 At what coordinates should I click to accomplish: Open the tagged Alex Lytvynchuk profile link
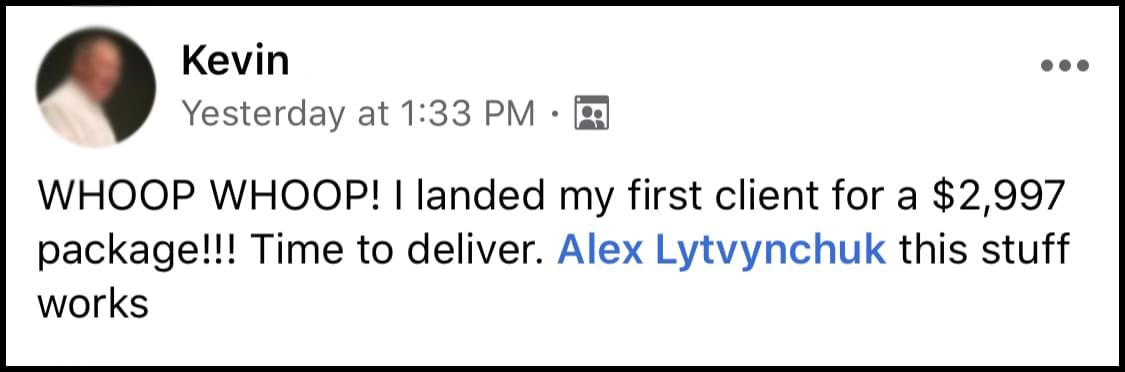tap(722, 252)
